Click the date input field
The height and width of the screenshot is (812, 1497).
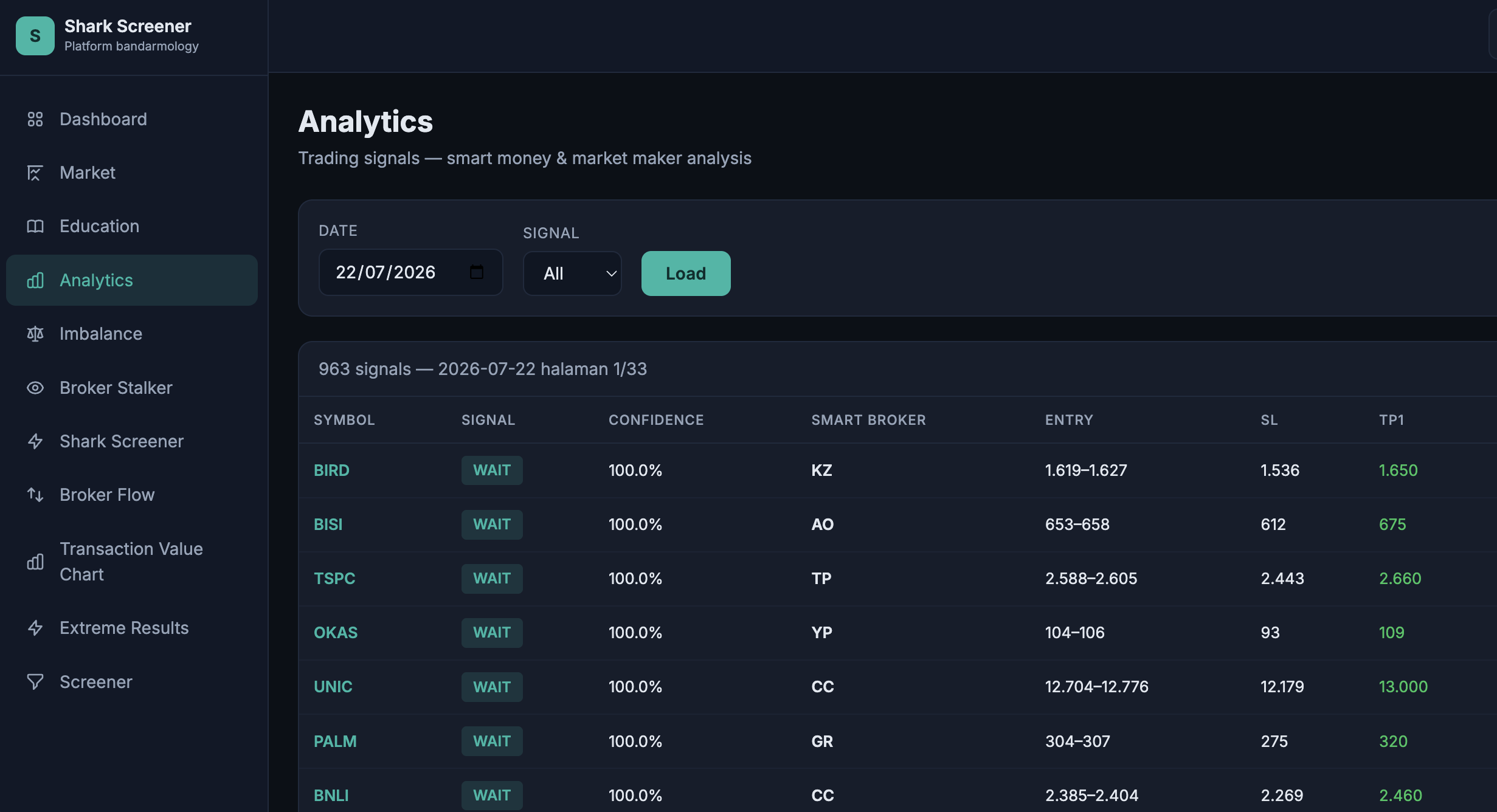[x=411, y=272]
